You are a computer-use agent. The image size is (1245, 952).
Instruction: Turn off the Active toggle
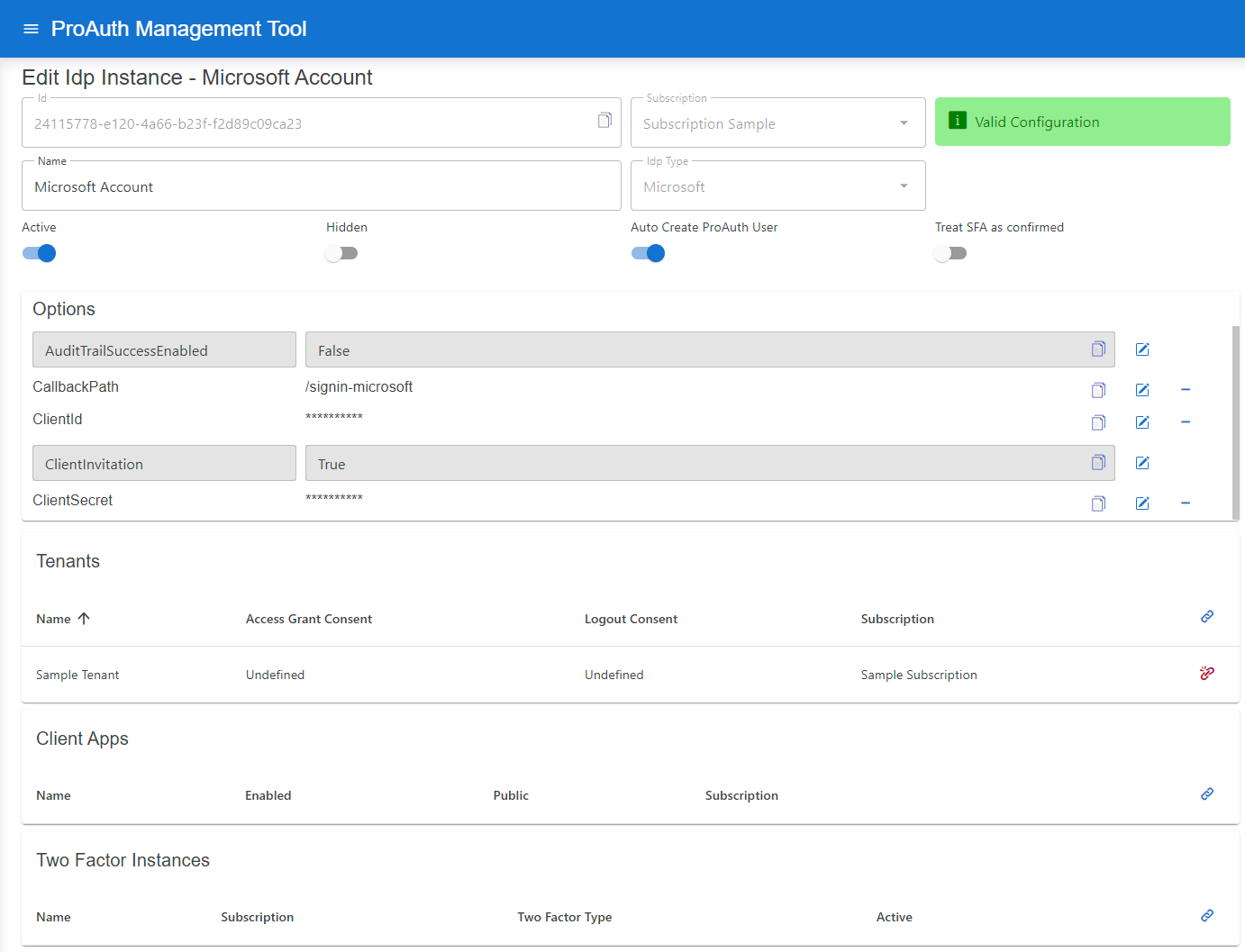(40, 253)
